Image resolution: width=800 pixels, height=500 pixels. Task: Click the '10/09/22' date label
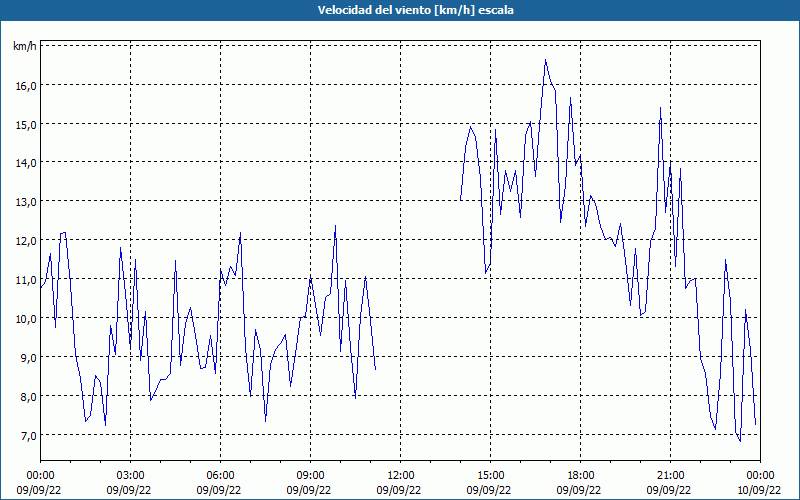759,490
